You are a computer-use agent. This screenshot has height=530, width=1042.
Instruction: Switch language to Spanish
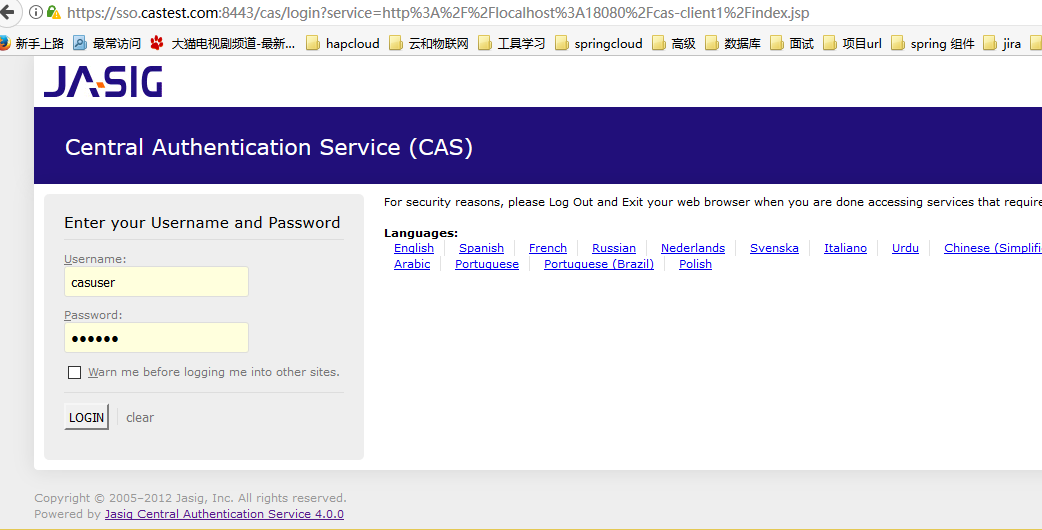pos(481,248)
